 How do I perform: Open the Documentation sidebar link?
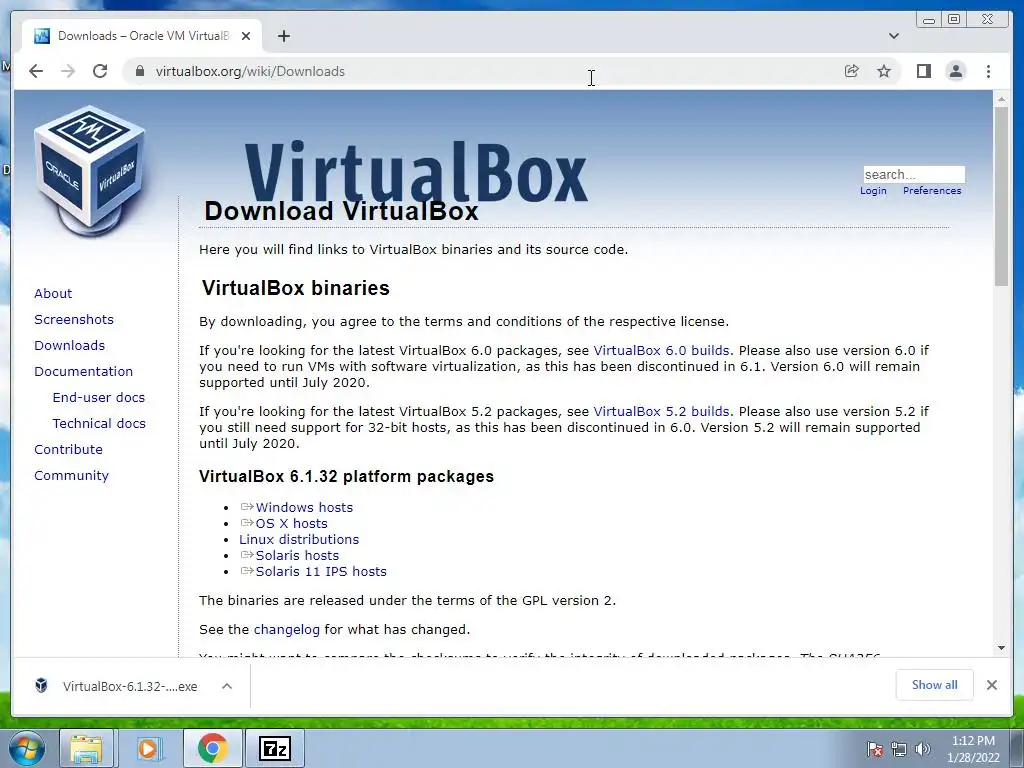point(83,372)
